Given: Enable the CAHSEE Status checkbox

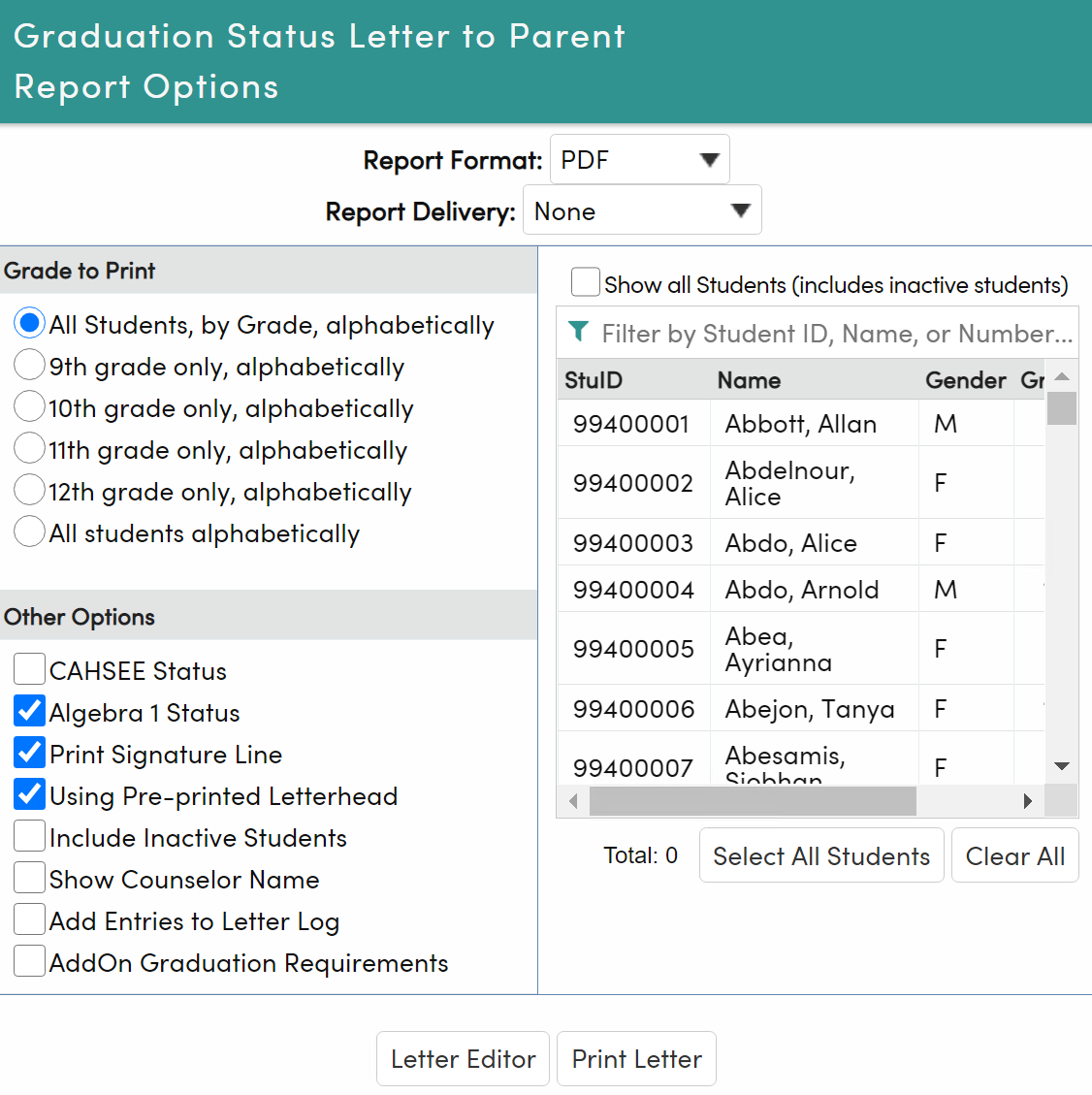Looking at the screenshot, I should (x=29, y=668).
